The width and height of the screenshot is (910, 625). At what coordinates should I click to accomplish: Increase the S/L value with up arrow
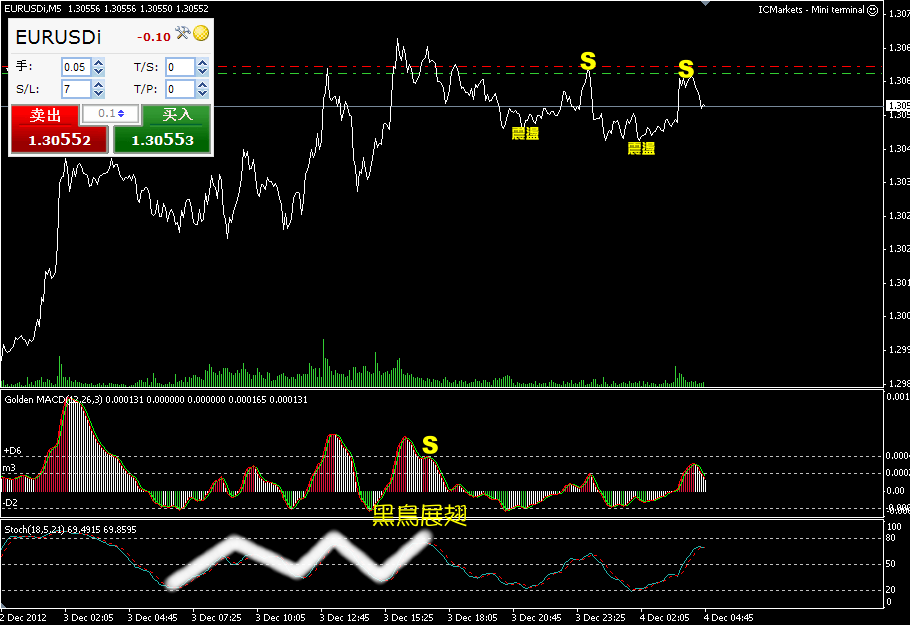click(x=99, y=85)
